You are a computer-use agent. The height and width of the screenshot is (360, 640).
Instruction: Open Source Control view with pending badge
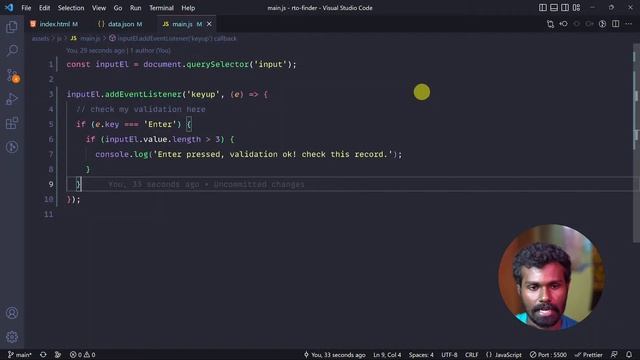tap(12, 76)
